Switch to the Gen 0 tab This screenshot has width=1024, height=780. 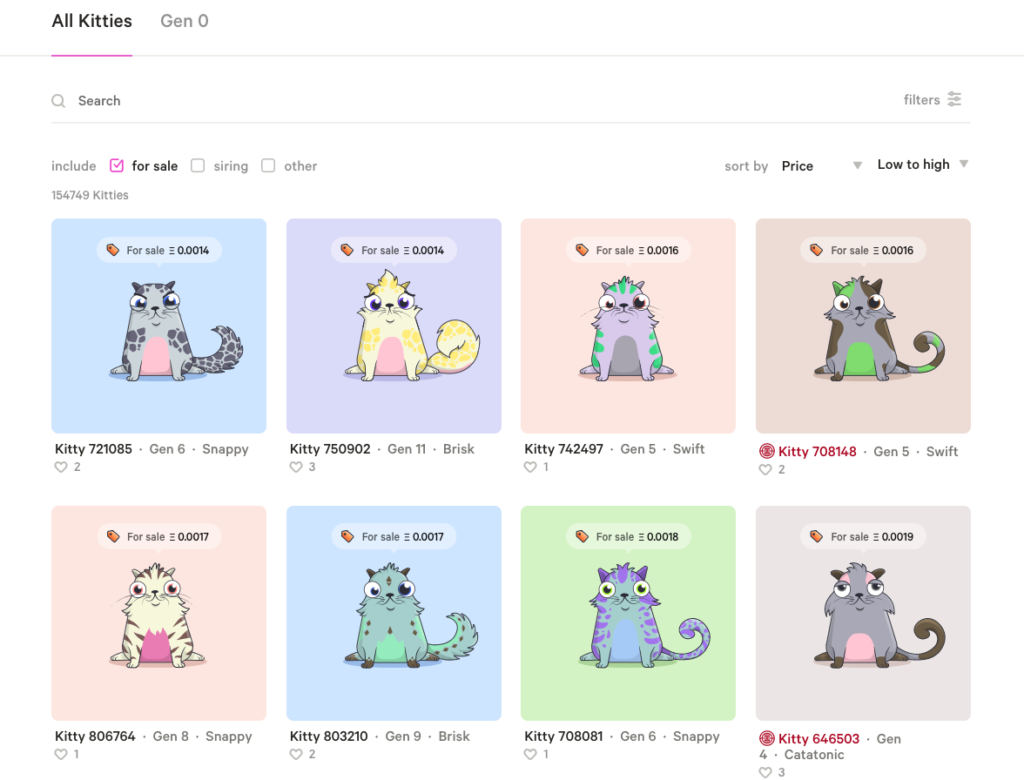point(184,21)
